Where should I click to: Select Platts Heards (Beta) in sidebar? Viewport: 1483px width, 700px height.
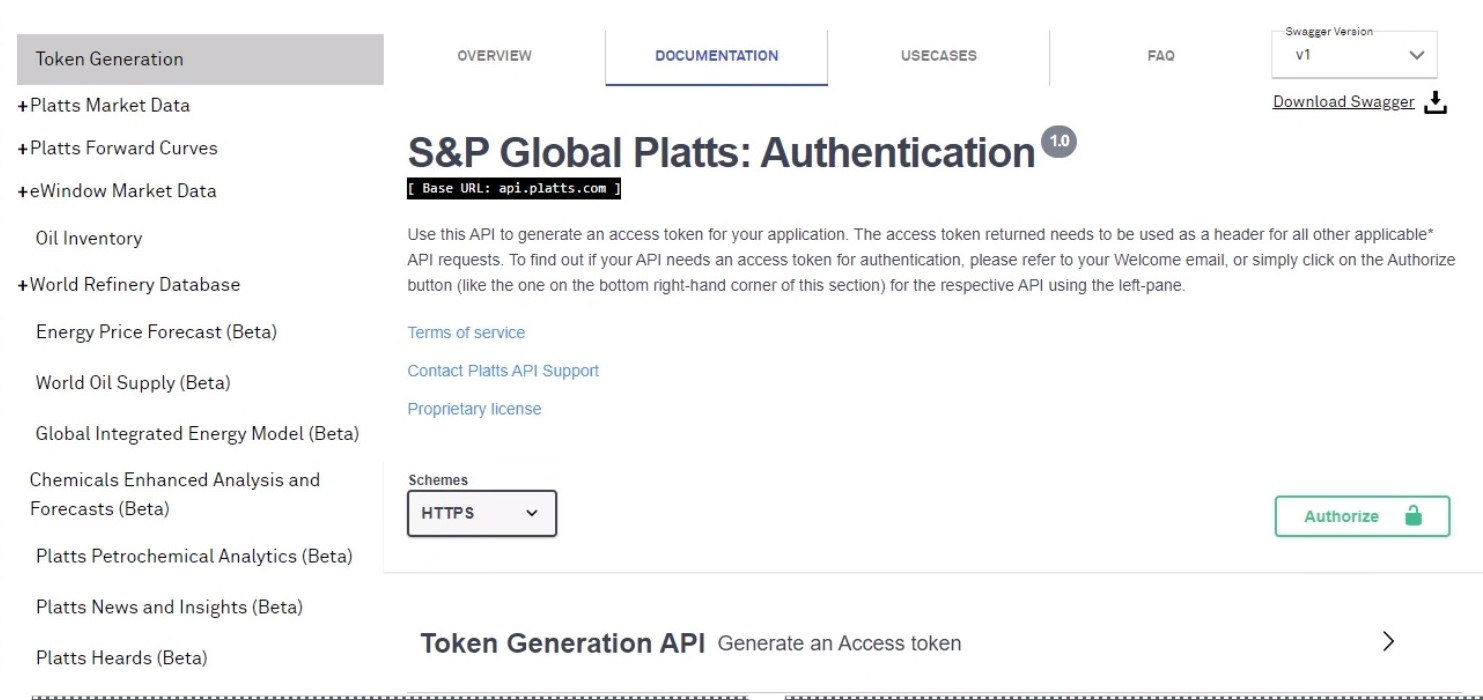pos(122,658)
